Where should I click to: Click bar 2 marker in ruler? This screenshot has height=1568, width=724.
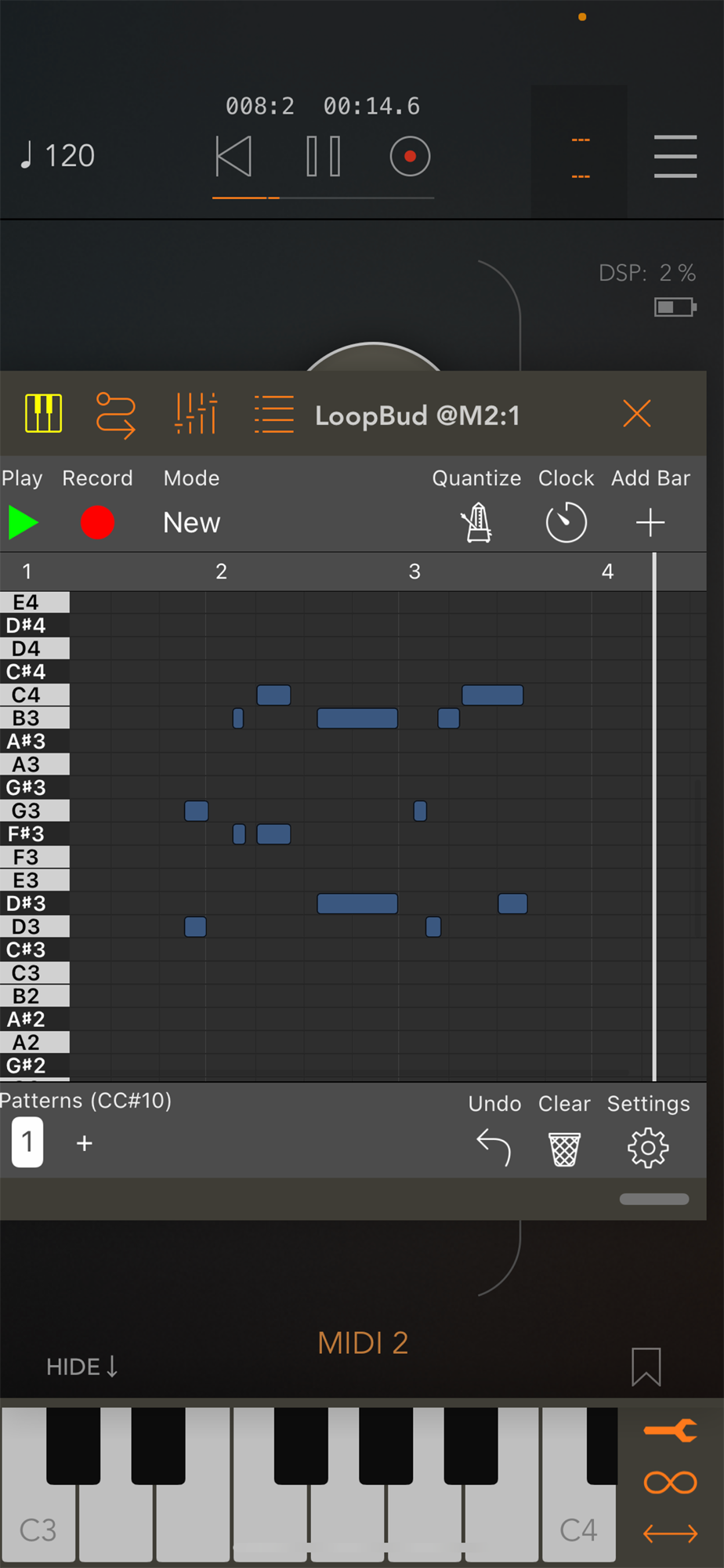pyautogui.click(x=221, y=572)
